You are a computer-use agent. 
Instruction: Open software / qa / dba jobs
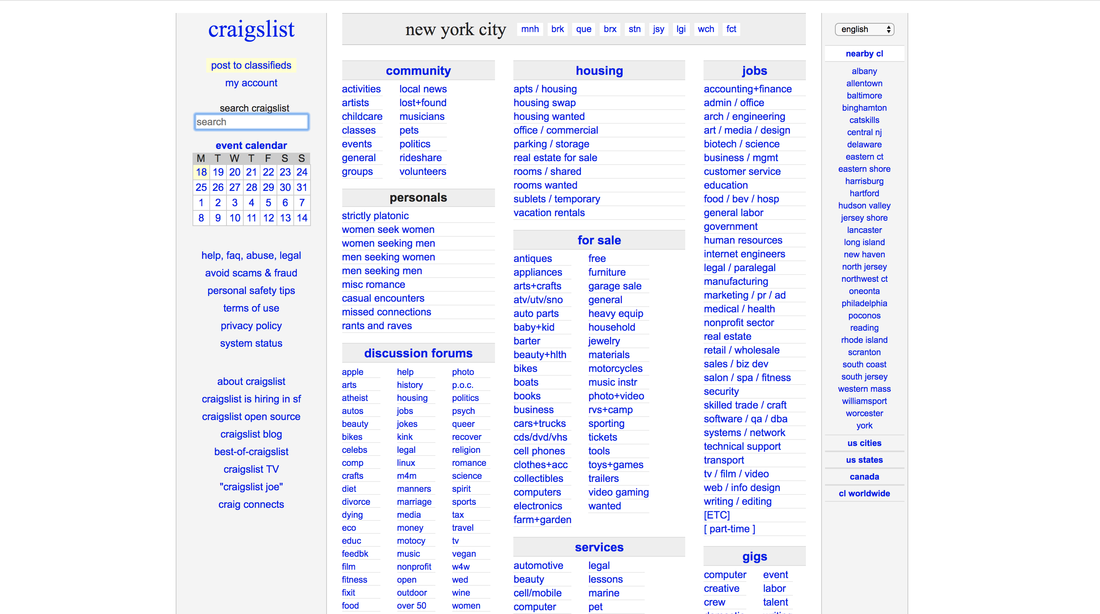click(x=745, y=419)
